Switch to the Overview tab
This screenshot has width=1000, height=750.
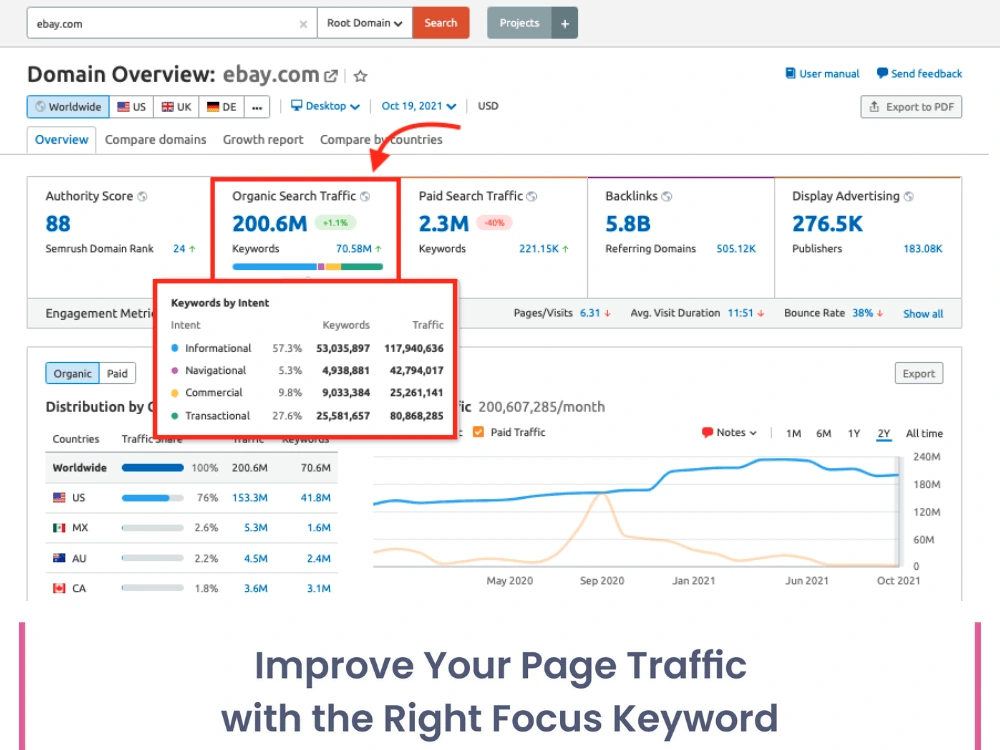(x=61, y=140)
